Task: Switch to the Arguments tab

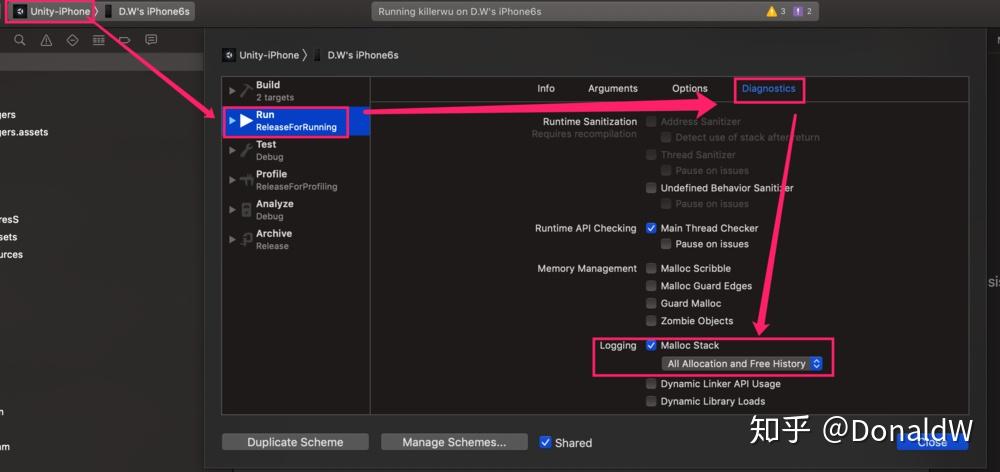Action: (613, 89)
